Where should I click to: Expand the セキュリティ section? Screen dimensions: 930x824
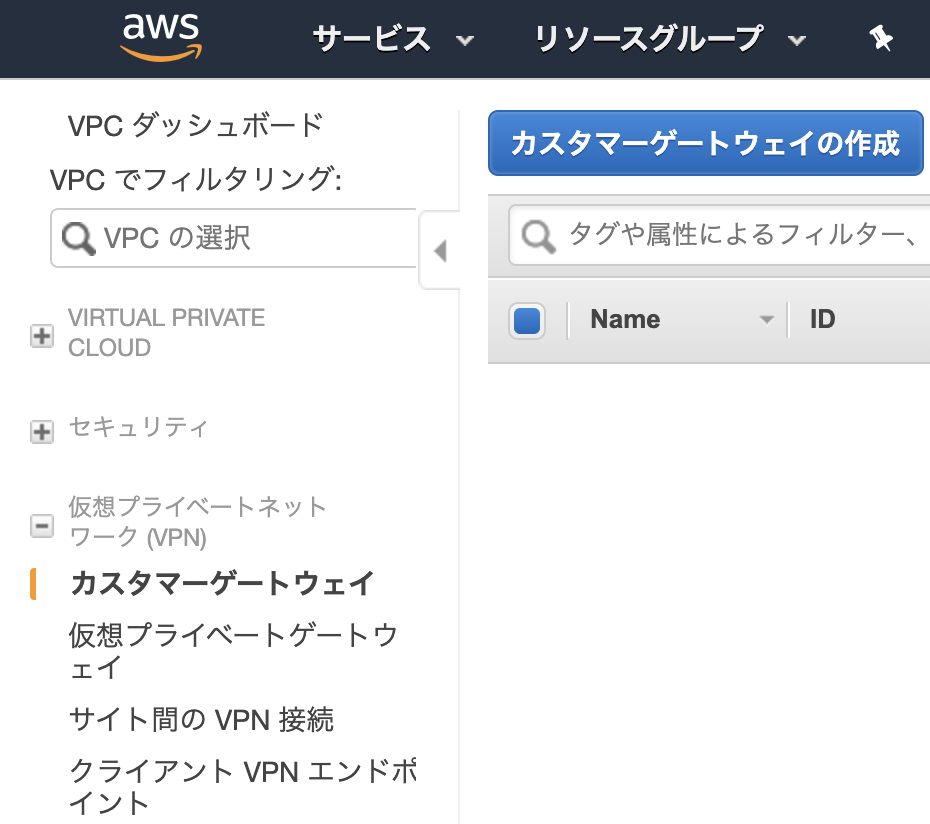[x=42, y=431]
